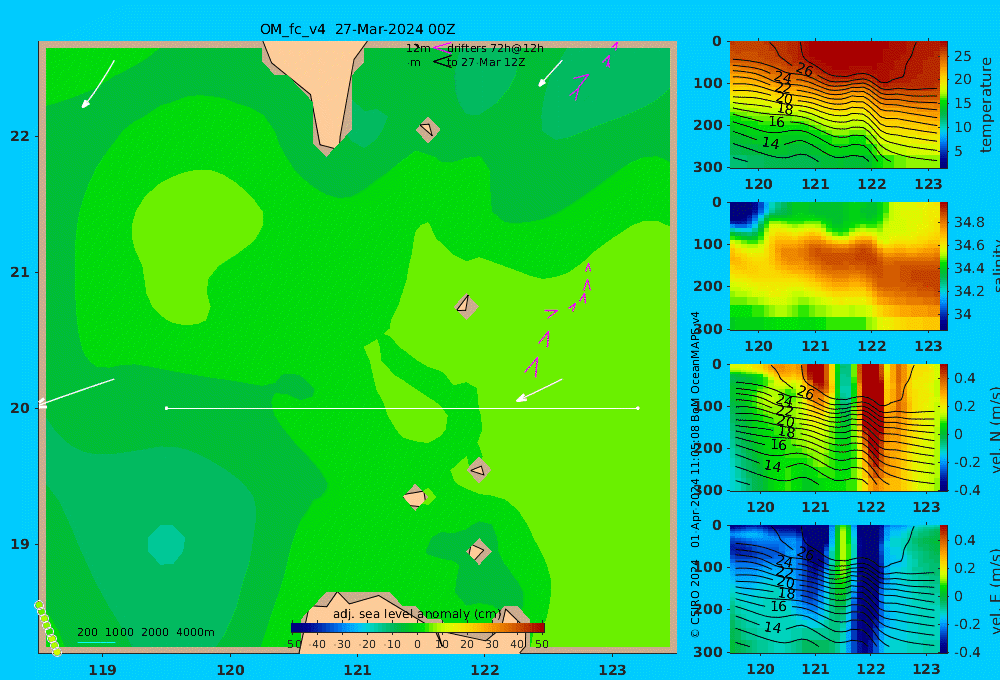Viewport: 1000px width, 680px height.
Task: Click the vel. N colorbar
Action: click(944, 427)
